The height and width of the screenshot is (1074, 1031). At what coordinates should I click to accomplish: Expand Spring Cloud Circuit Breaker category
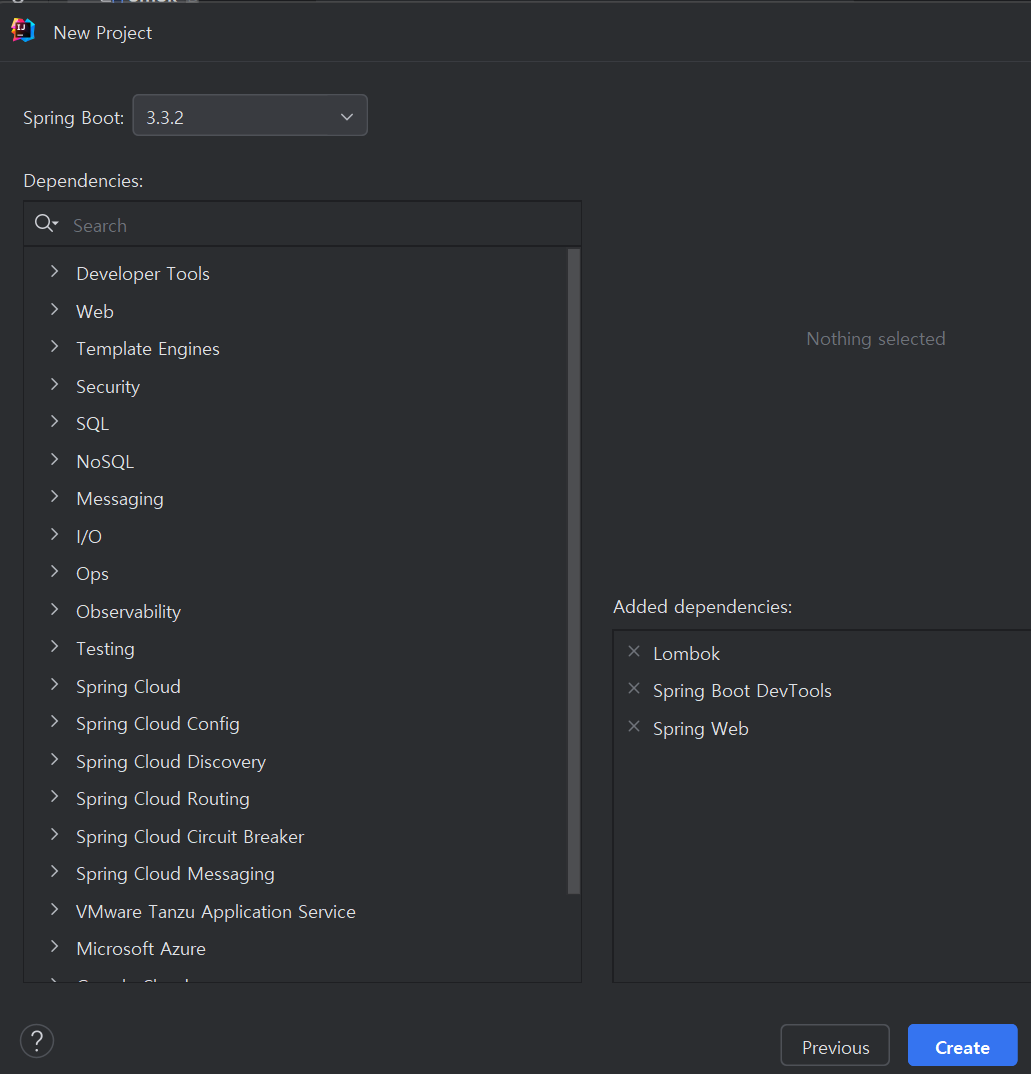tap(55, 834)
